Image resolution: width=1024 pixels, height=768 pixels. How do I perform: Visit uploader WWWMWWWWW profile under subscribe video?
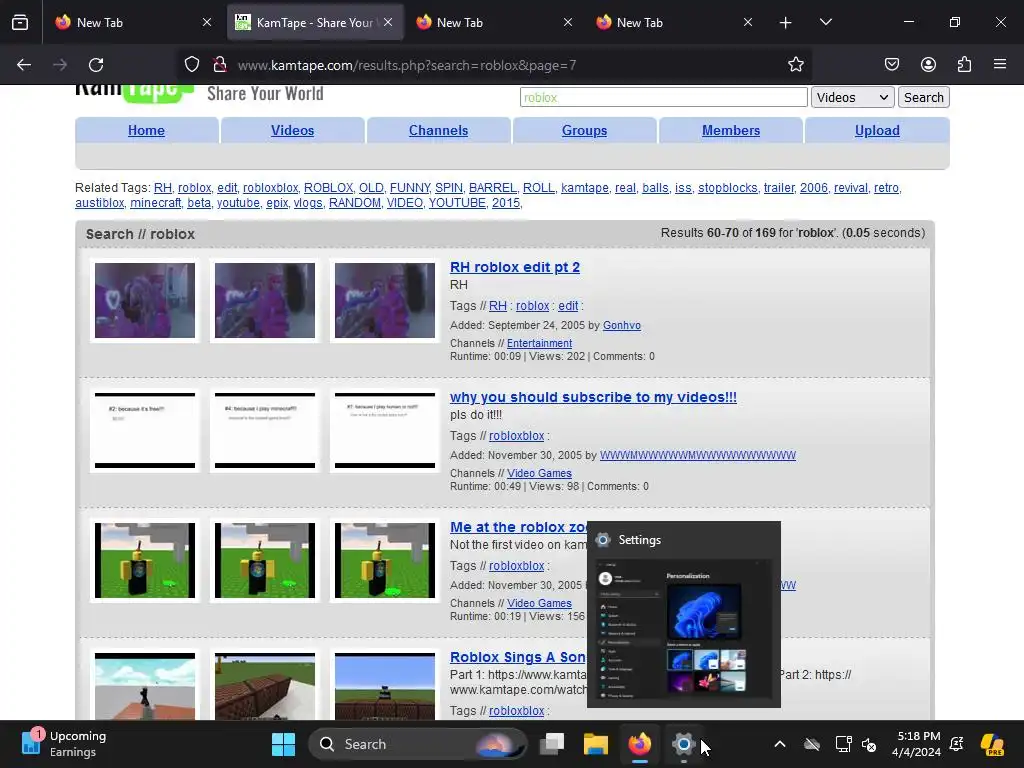tap(697, 455)
